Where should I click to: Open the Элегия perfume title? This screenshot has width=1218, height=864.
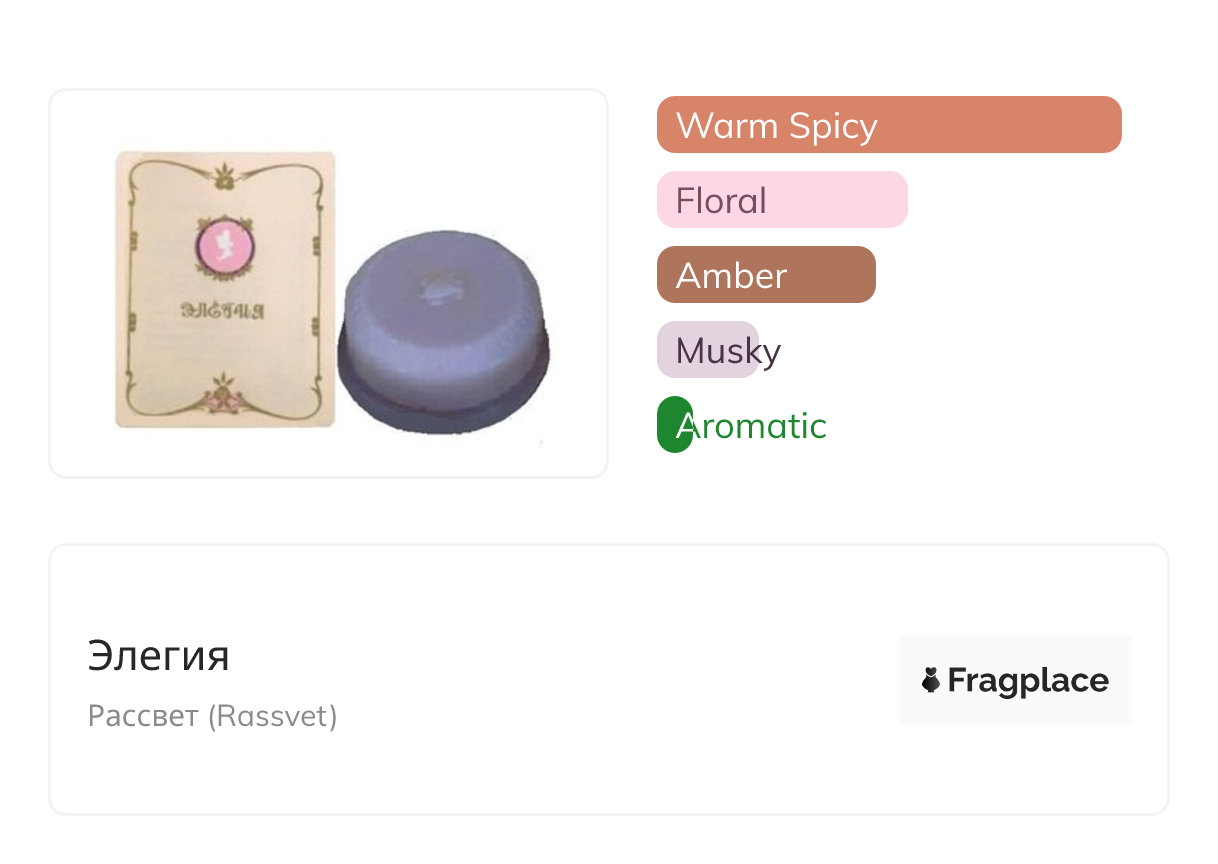(x=159, y=656)
